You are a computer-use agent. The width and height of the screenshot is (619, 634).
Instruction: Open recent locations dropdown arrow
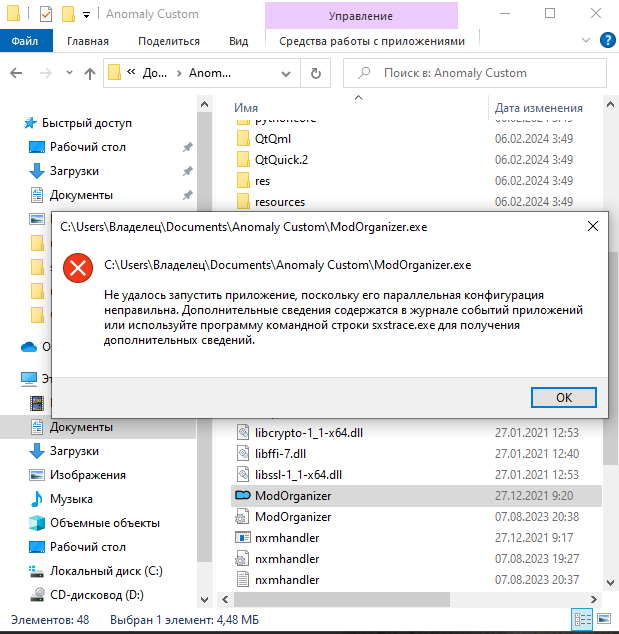tap(69, 73)
